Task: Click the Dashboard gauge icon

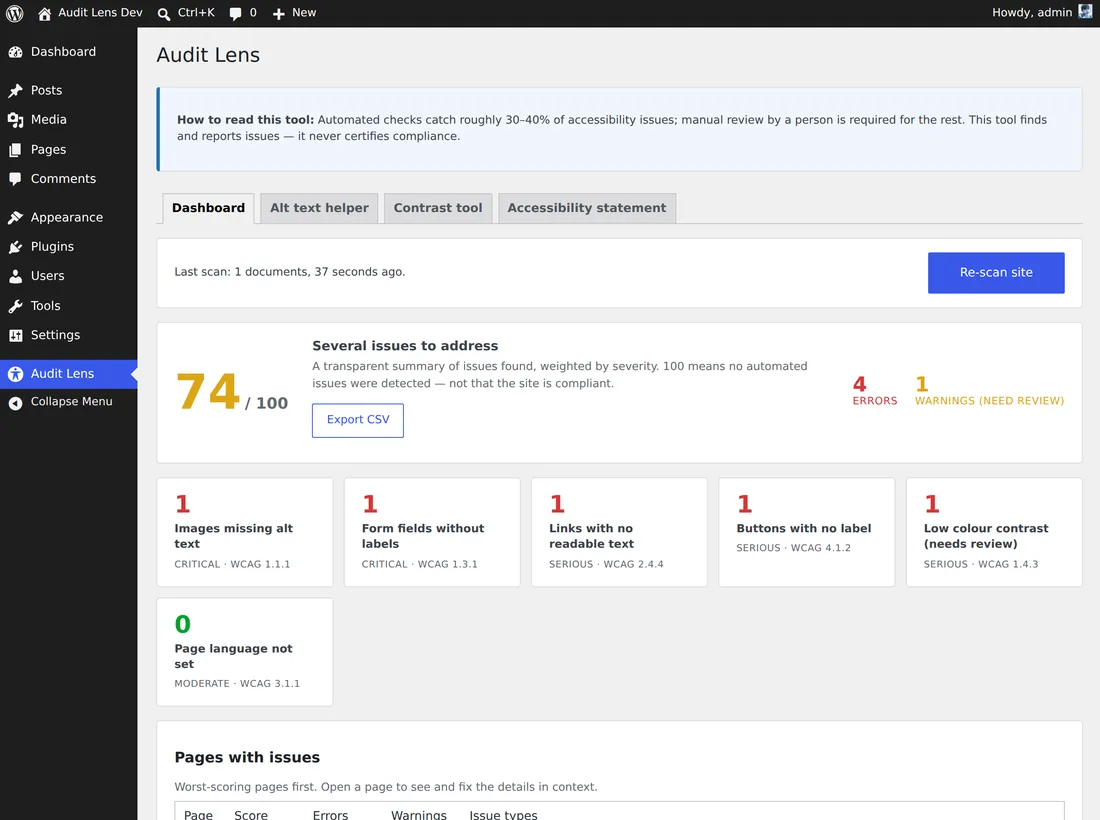Action: (x=15, y=52)
